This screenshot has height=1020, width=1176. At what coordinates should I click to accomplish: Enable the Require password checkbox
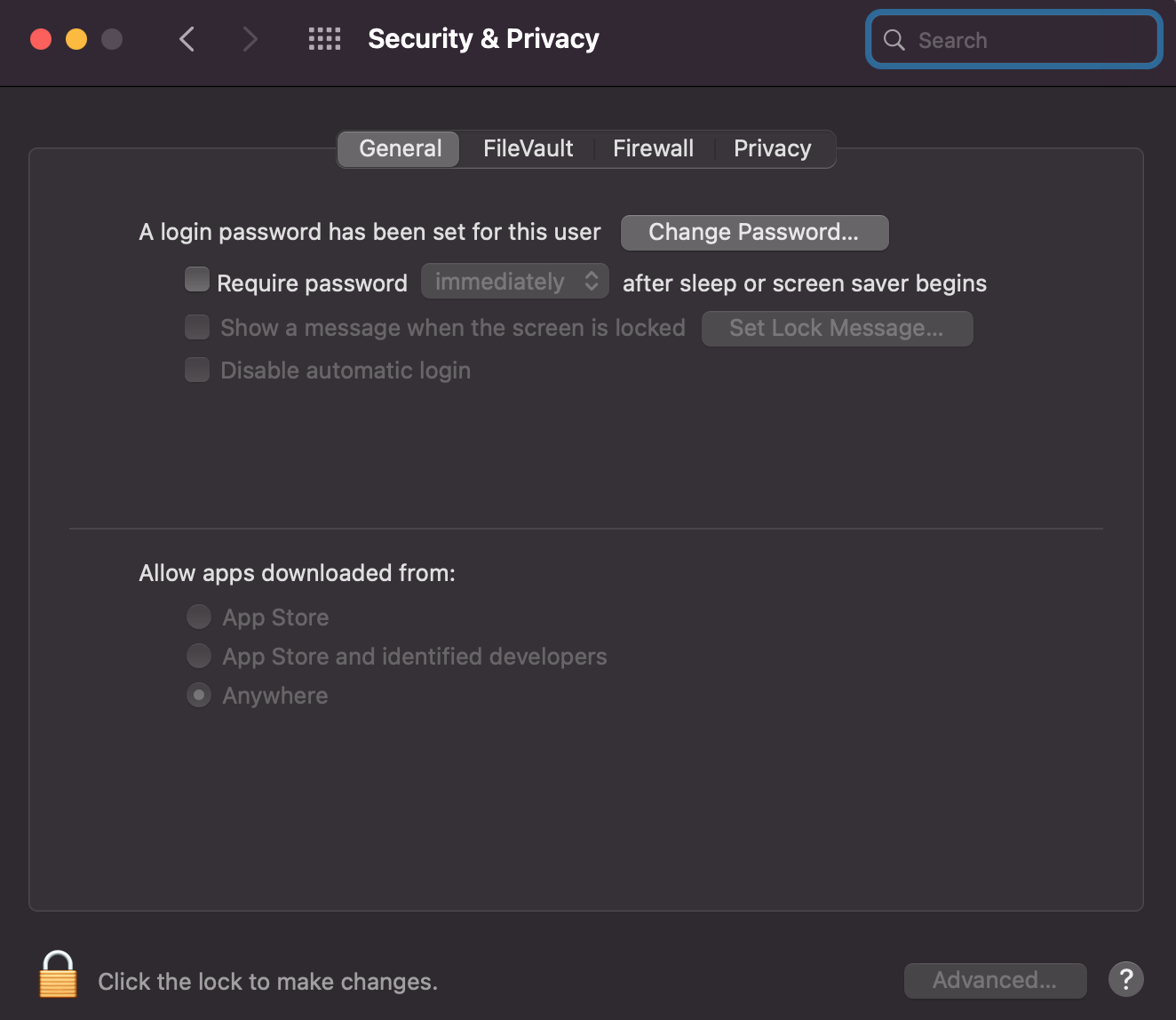click(196, 279)
